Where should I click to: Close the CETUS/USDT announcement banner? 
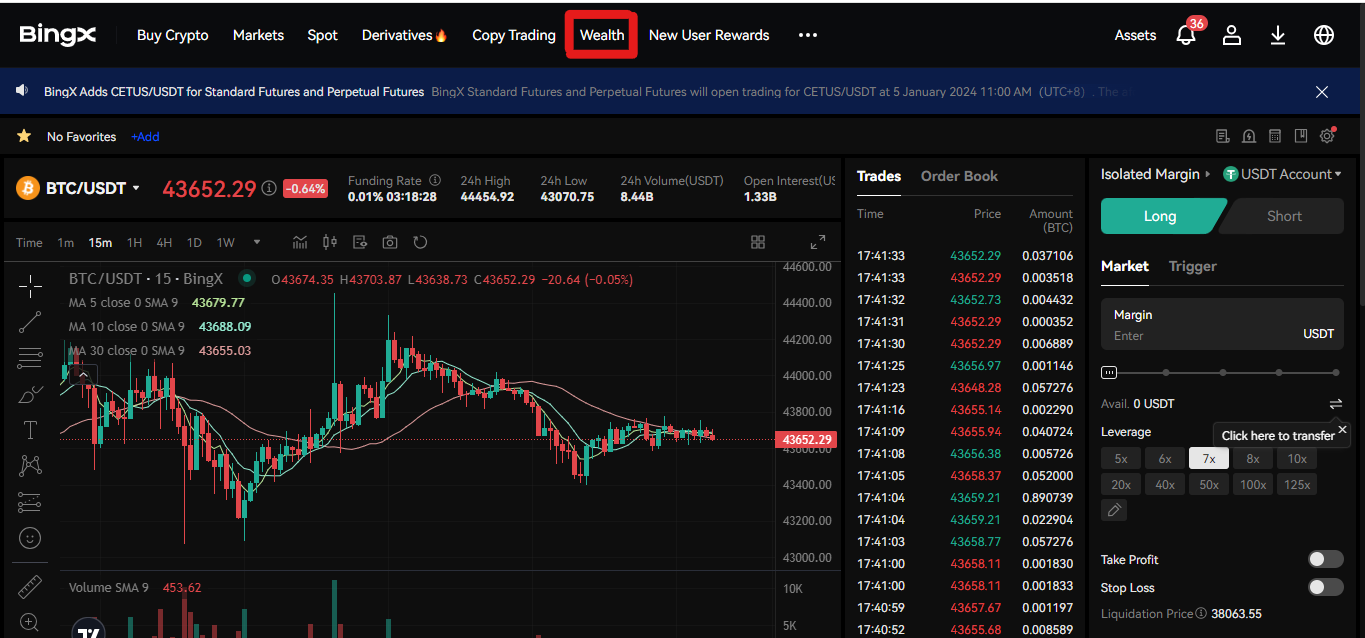pos(1322,92)
